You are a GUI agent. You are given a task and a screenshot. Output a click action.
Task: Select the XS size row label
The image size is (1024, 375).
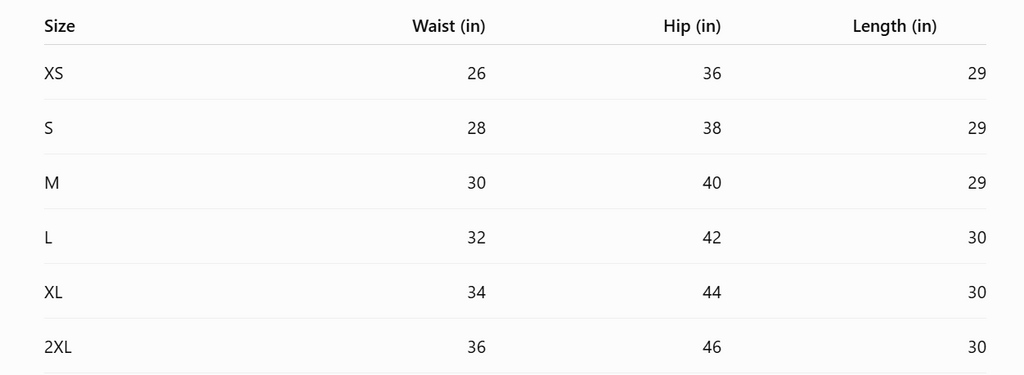point(54,73)
